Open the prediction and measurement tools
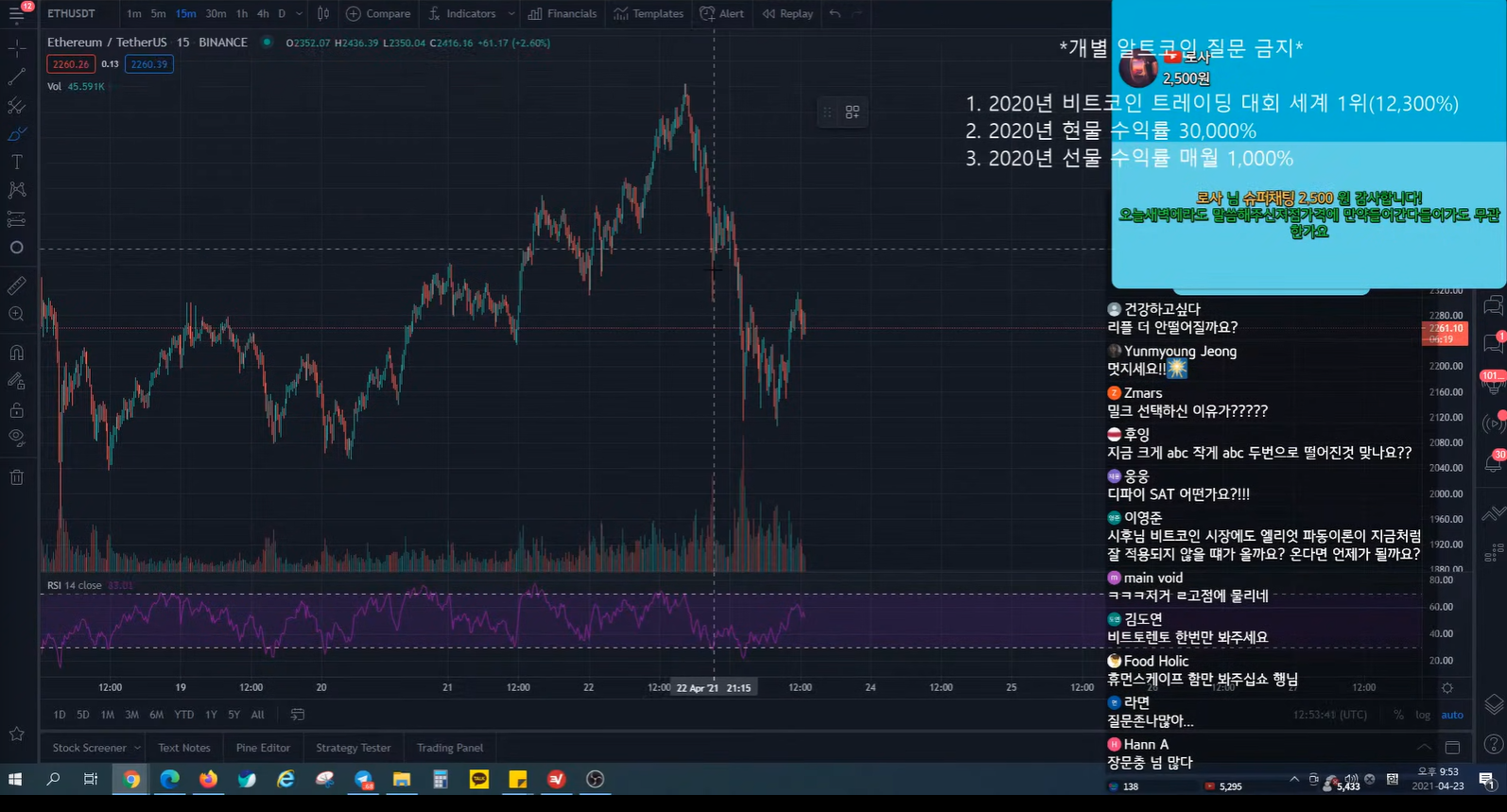Screen dimensions: 1507x812 coord(17,219)
